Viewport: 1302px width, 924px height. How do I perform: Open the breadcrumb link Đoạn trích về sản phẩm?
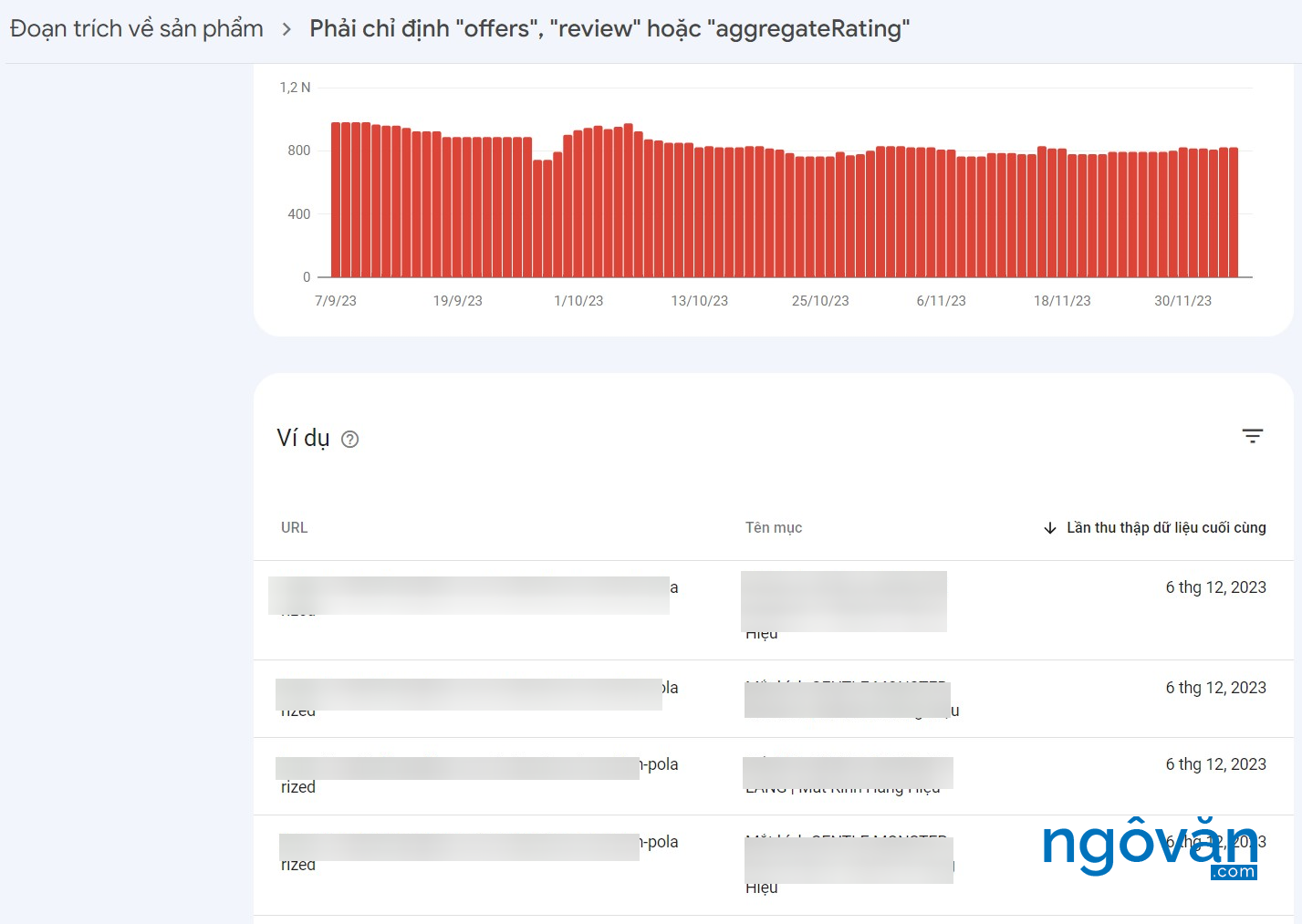coord(137,29)
